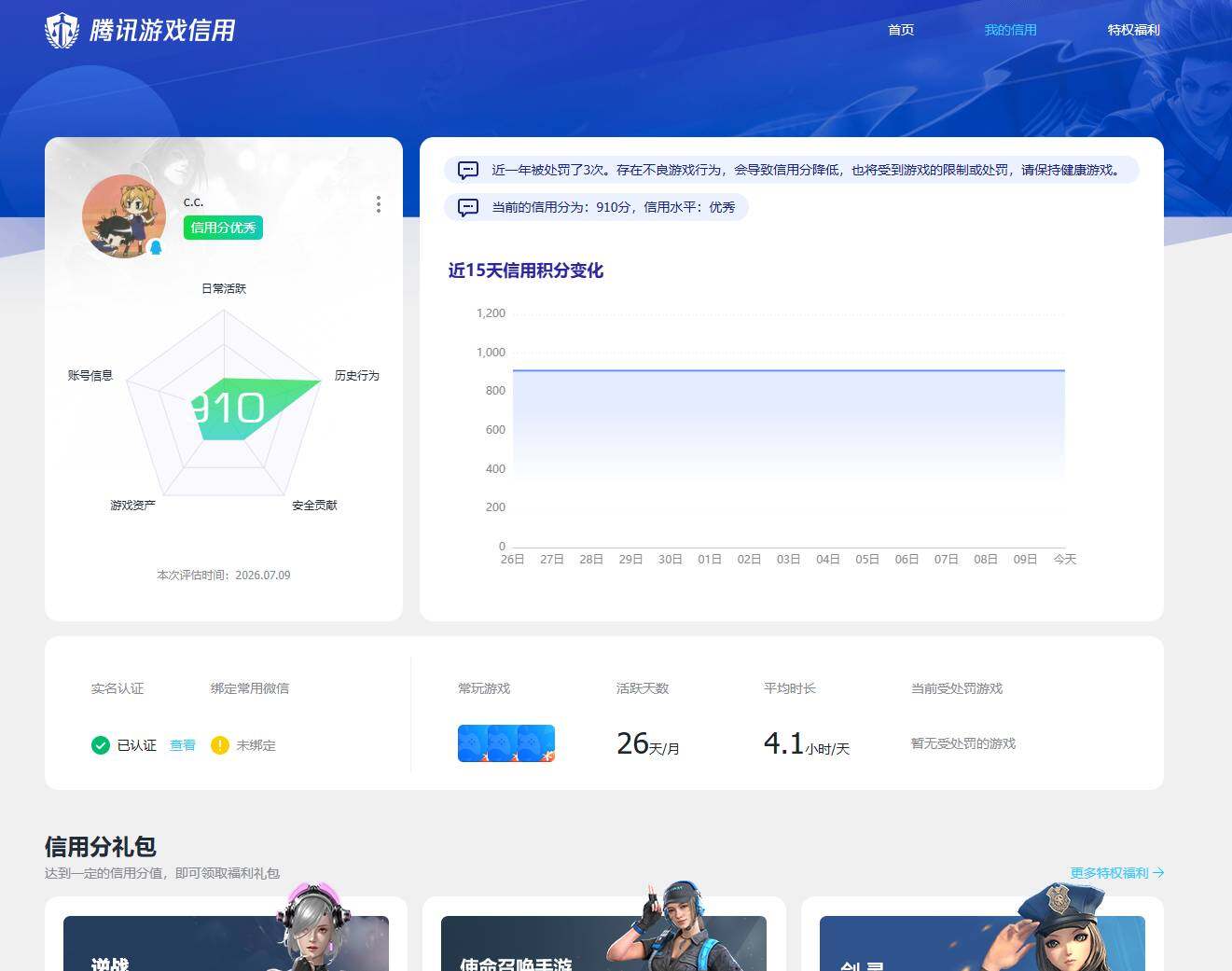Click the 未绑定 WeChat status text
1232x971 pixels.
pyautogui.click(x=256, y=745)
